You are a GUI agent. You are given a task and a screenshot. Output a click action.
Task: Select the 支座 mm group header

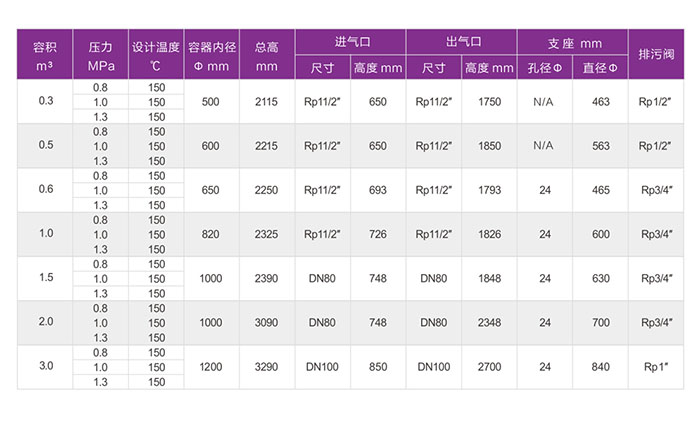click(x=573, y=42)
